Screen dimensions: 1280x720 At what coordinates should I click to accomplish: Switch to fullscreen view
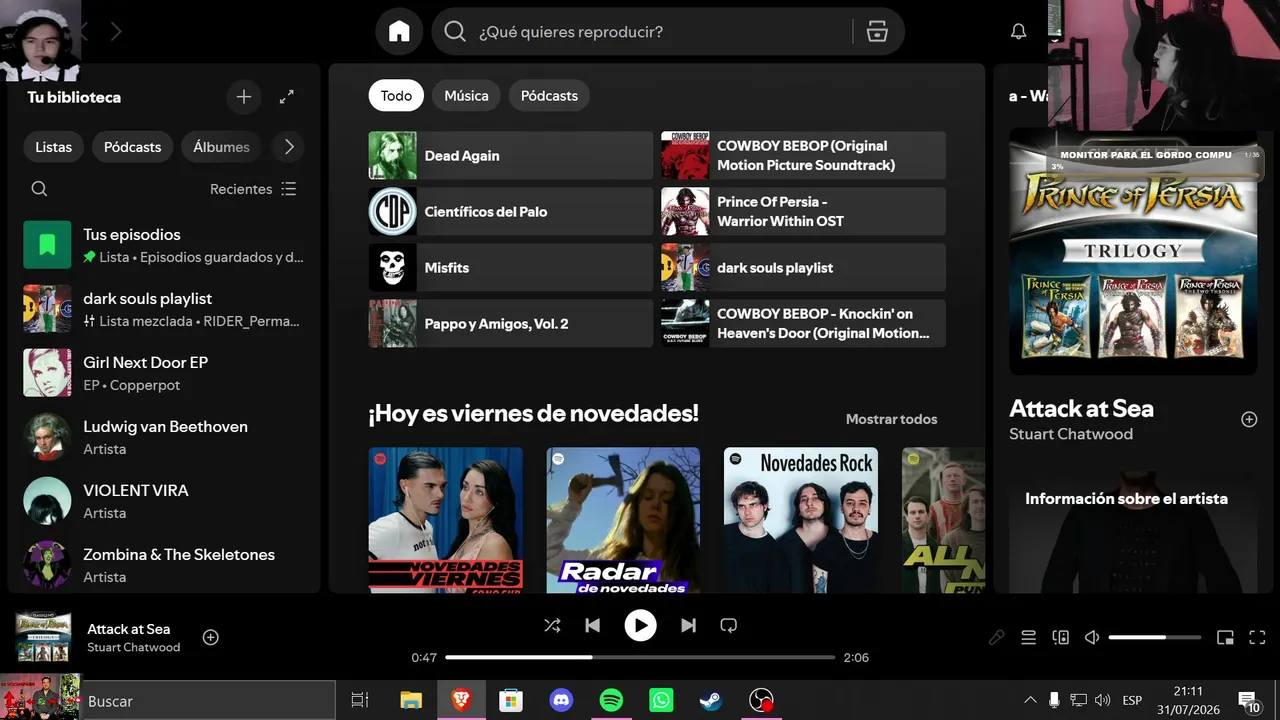pyautogui.click(x=1258, y=638)
